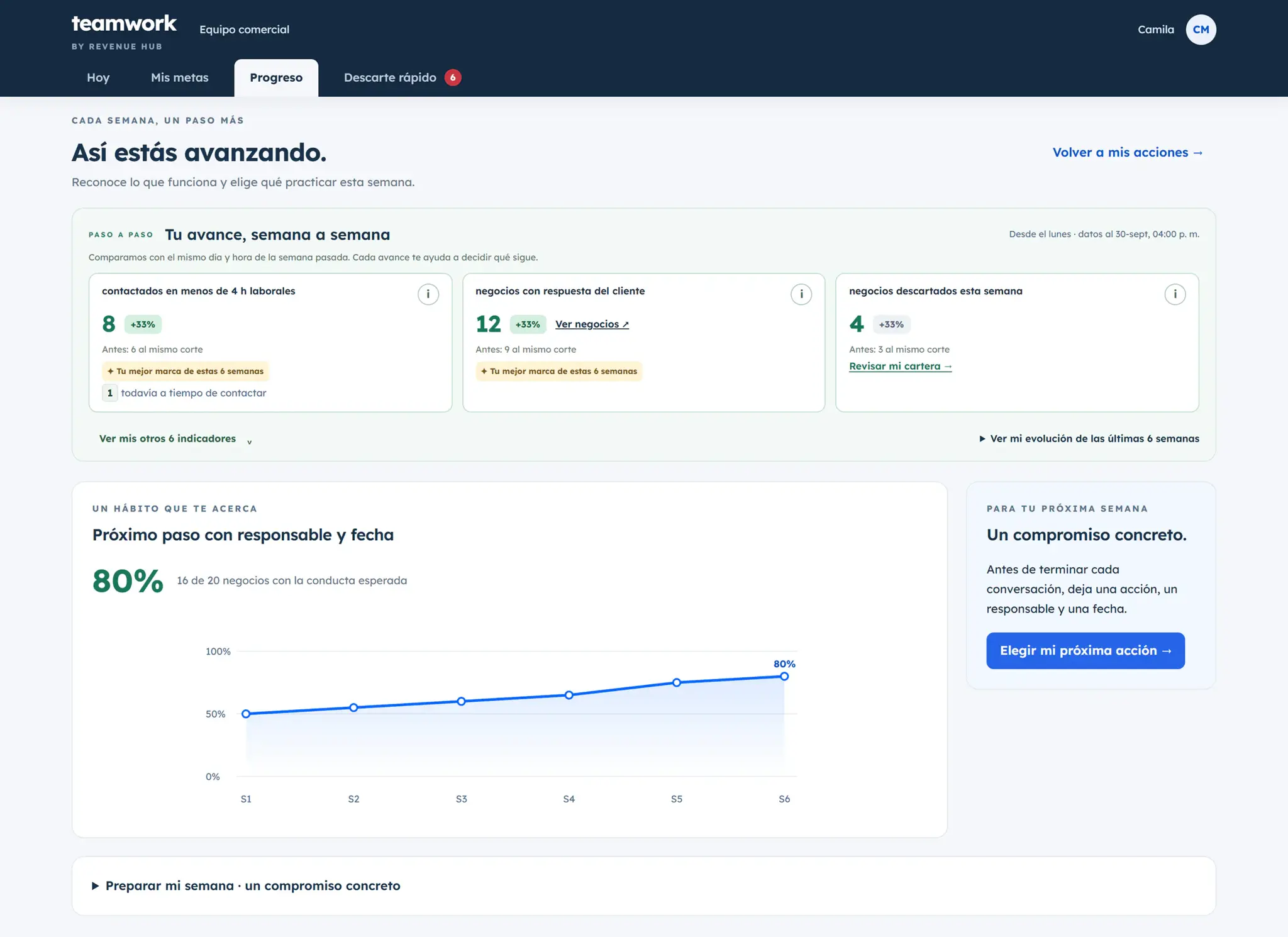Click Elegir mi próxima acción button
The width and height of the screenshot is (1288, 937).
[1085, 650]
